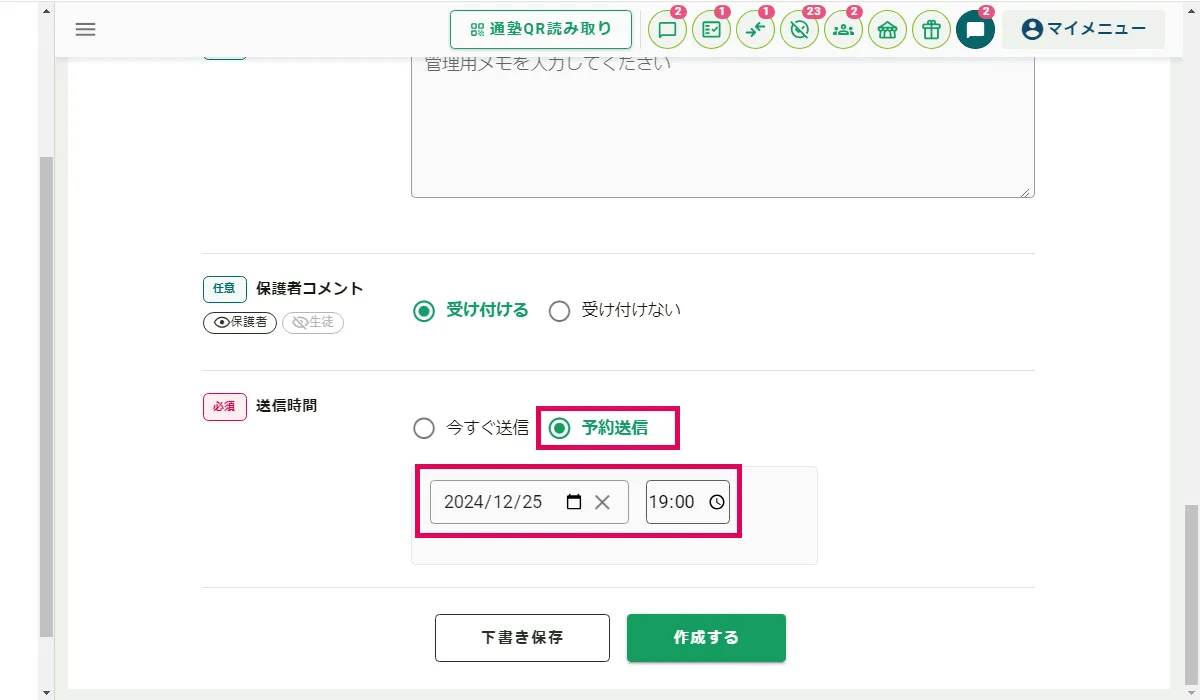Open the マイメニュー menu

point(1083,29)
